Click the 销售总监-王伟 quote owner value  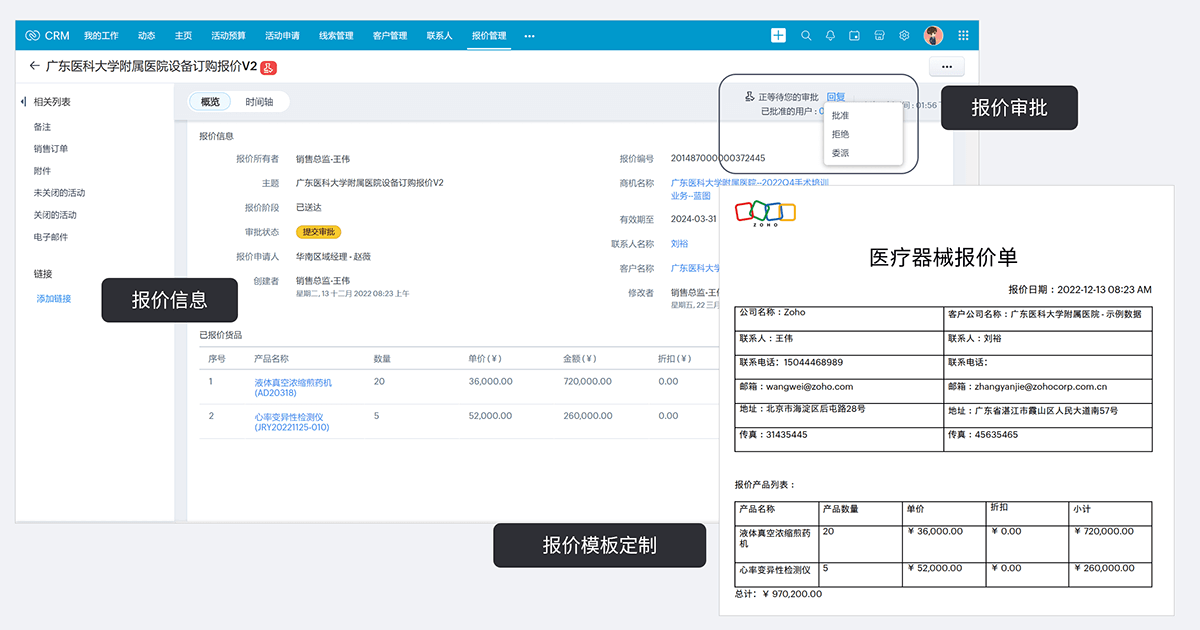(x=323, y=158)
